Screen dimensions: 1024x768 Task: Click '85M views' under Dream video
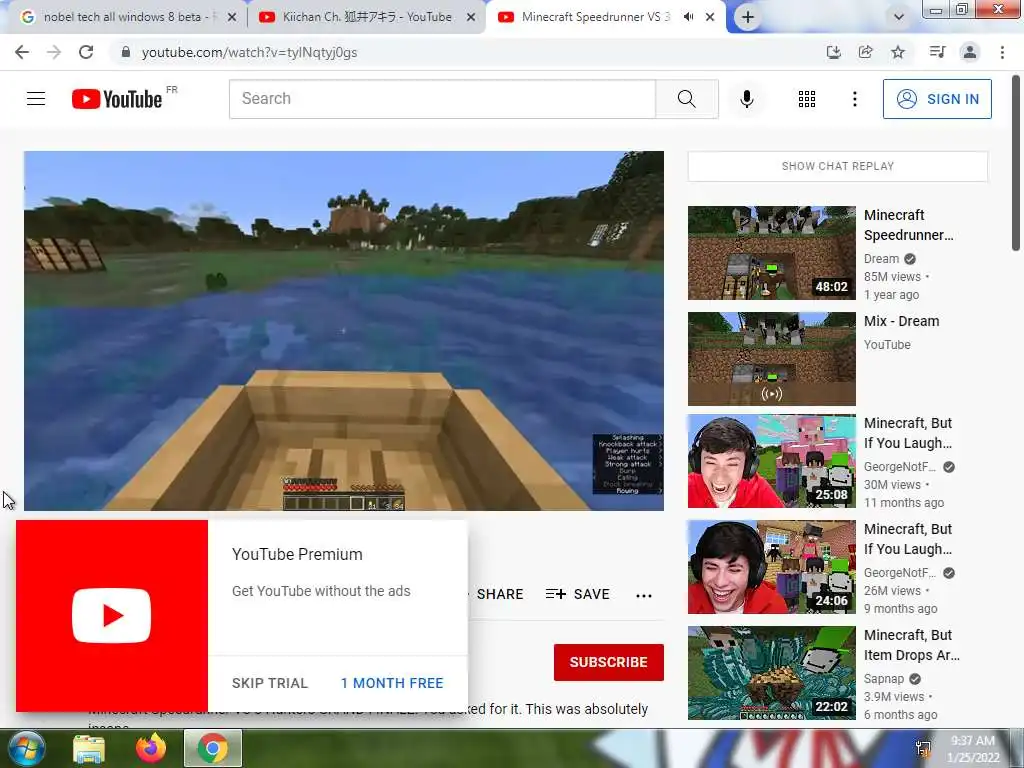coord(892,277)
